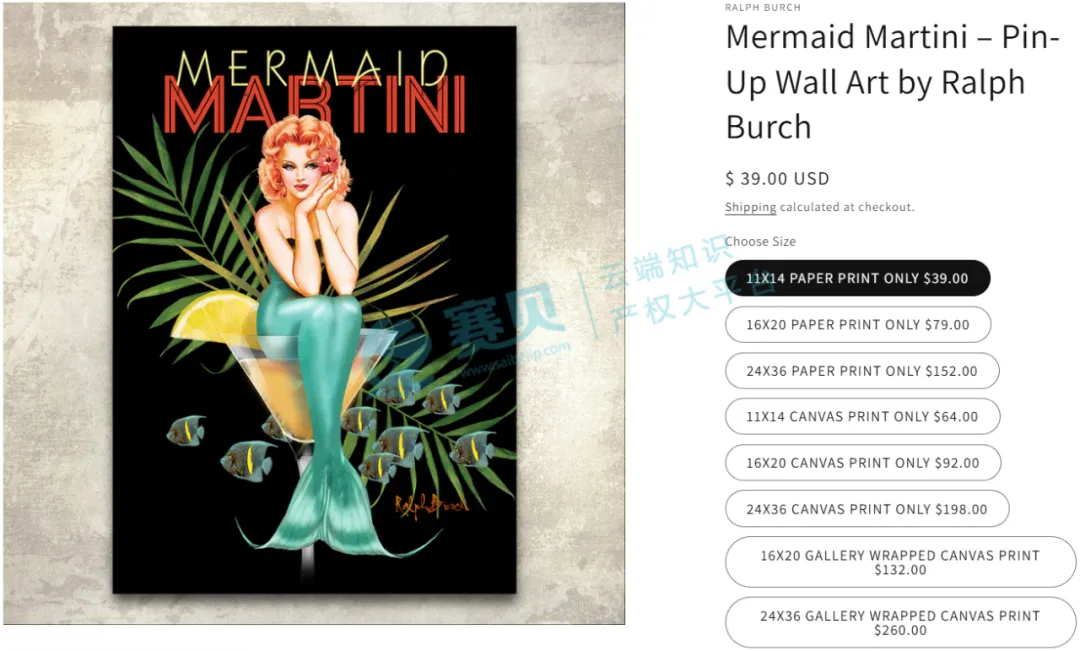Pick the 24X36 Paper Print Only $152.00 option

(862, 371)
